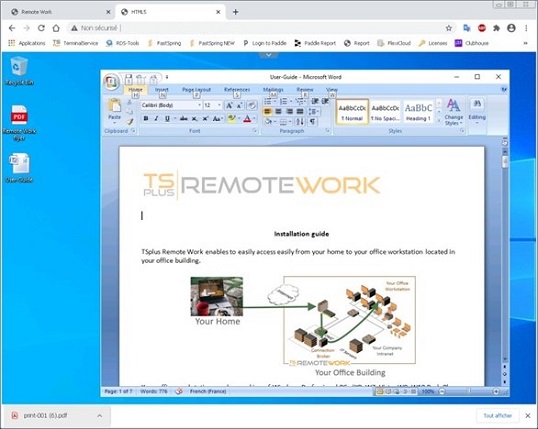Open the Clipboard pane launcher
538x429 pixels.
[133, 131]
